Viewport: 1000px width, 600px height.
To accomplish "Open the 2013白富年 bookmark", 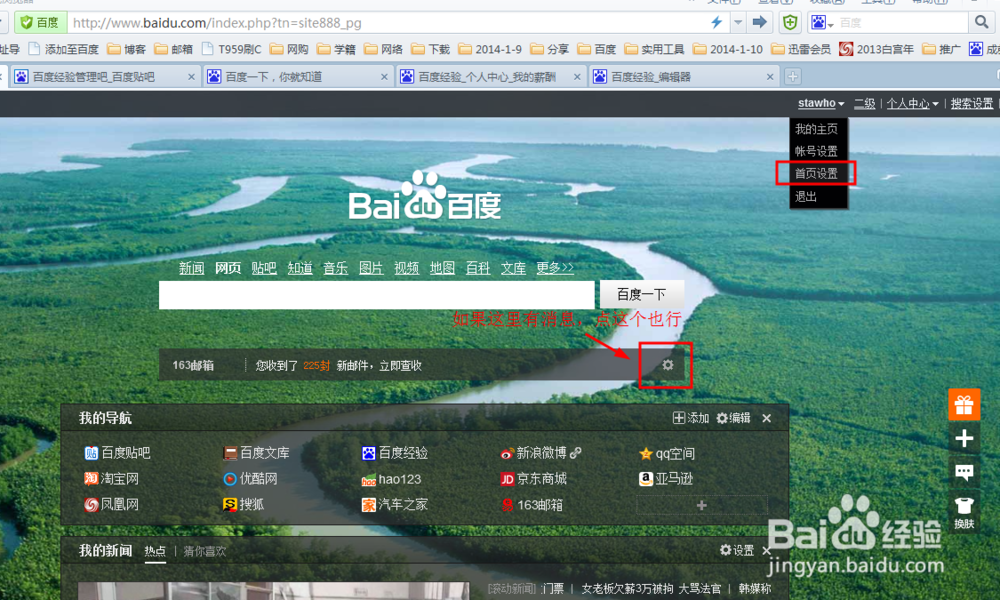I will click(x=876, y=49).
